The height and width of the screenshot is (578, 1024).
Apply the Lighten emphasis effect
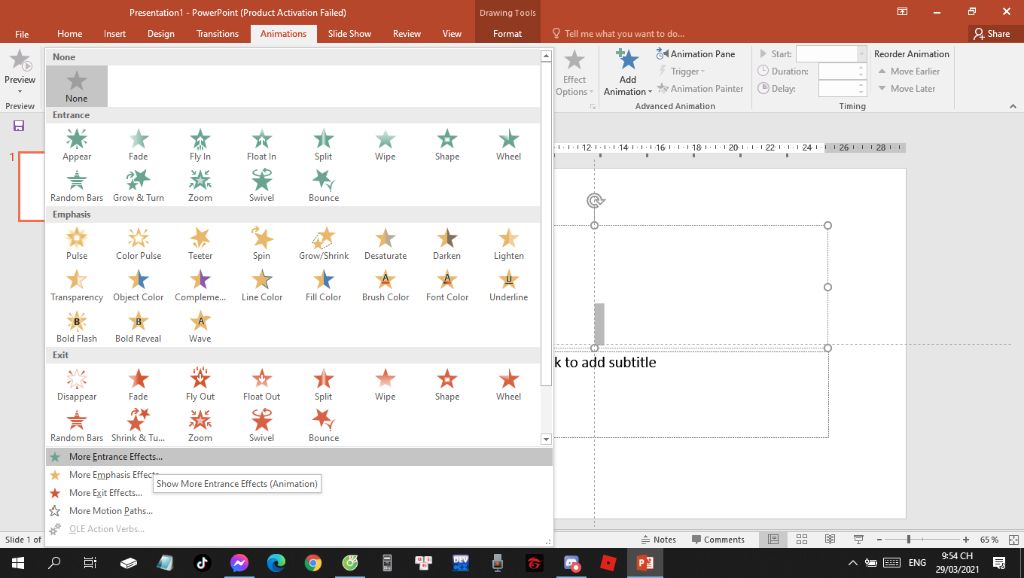click(508, 244)
